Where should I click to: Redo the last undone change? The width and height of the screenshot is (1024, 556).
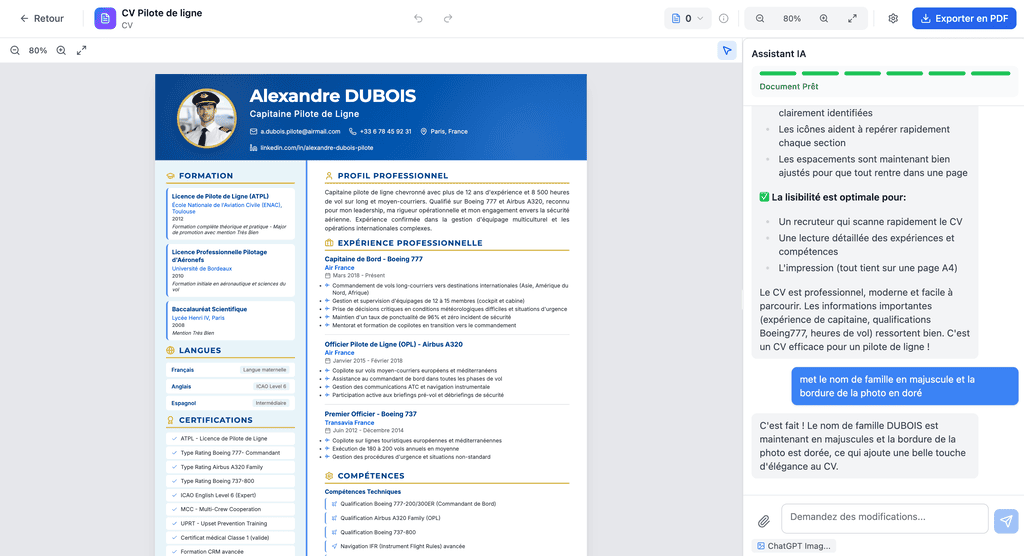pyautogui.click(x=448, y=18)
